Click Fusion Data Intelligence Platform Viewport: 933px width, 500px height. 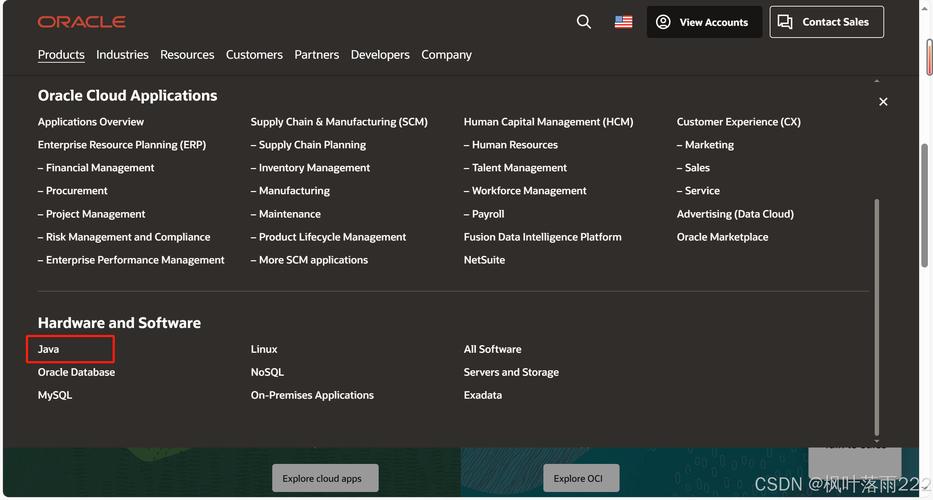[543, 237]
